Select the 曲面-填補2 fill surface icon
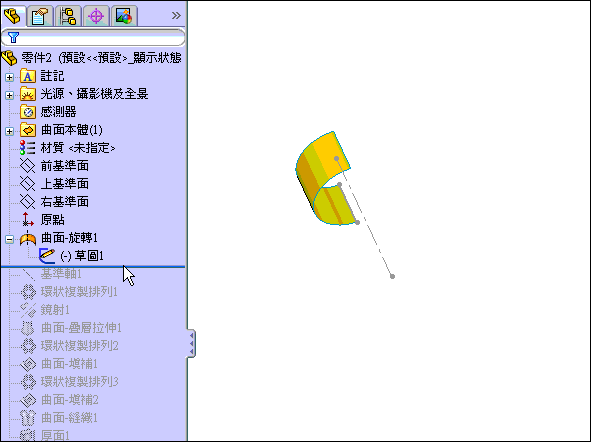Screen dimensions: 591x442 [x=28, y=400]
